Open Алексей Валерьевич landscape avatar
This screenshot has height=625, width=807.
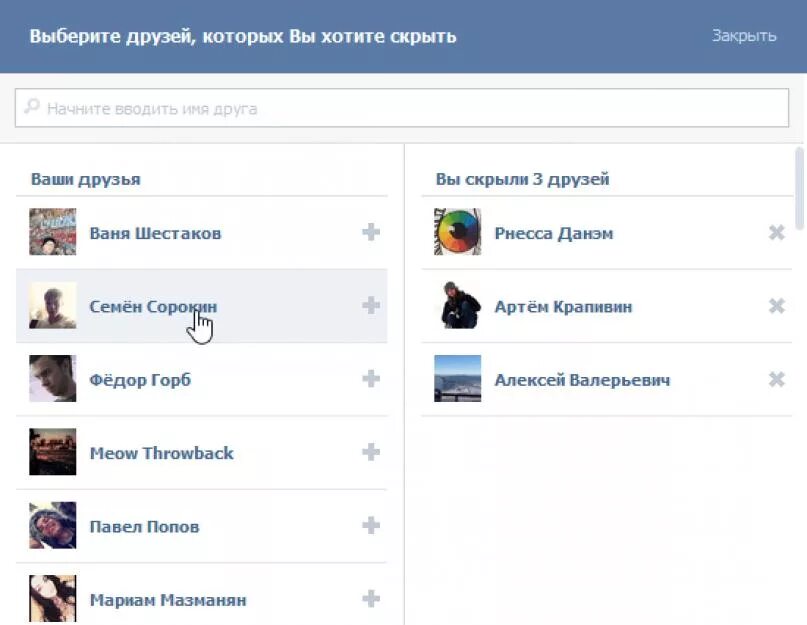[x=458, y=378]
